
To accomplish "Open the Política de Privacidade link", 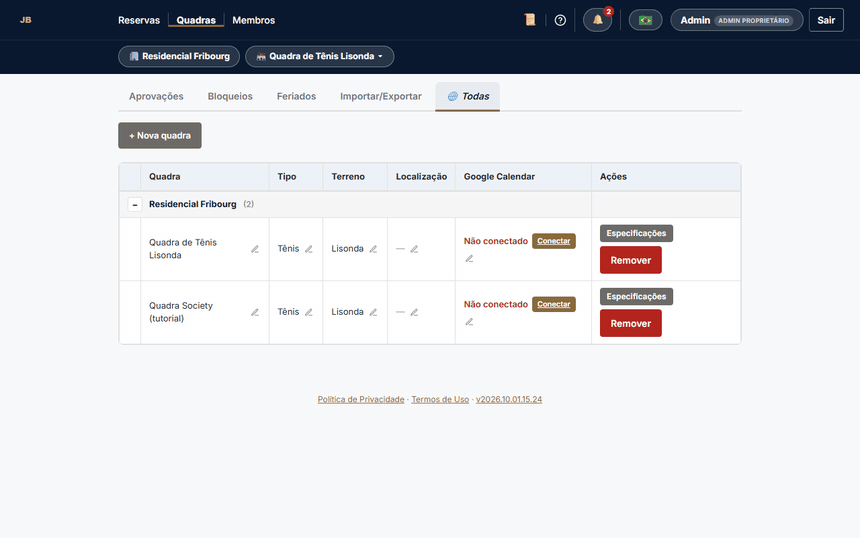I will coord(361,399).
